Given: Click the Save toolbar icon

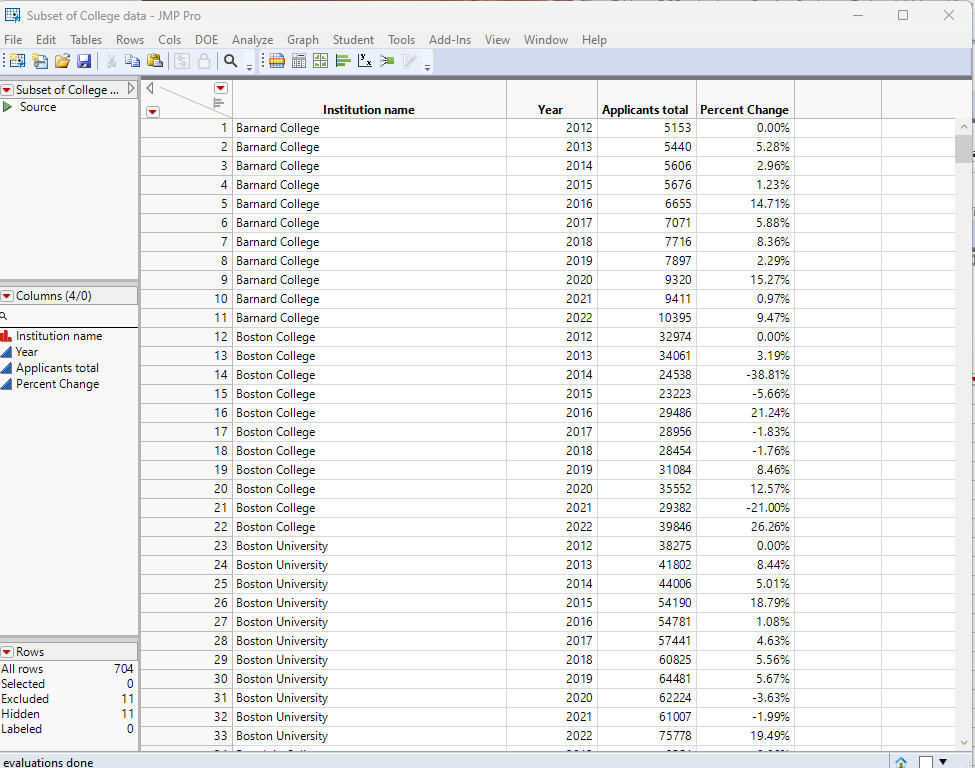Looking at the screenshot, I should [84, 61].
